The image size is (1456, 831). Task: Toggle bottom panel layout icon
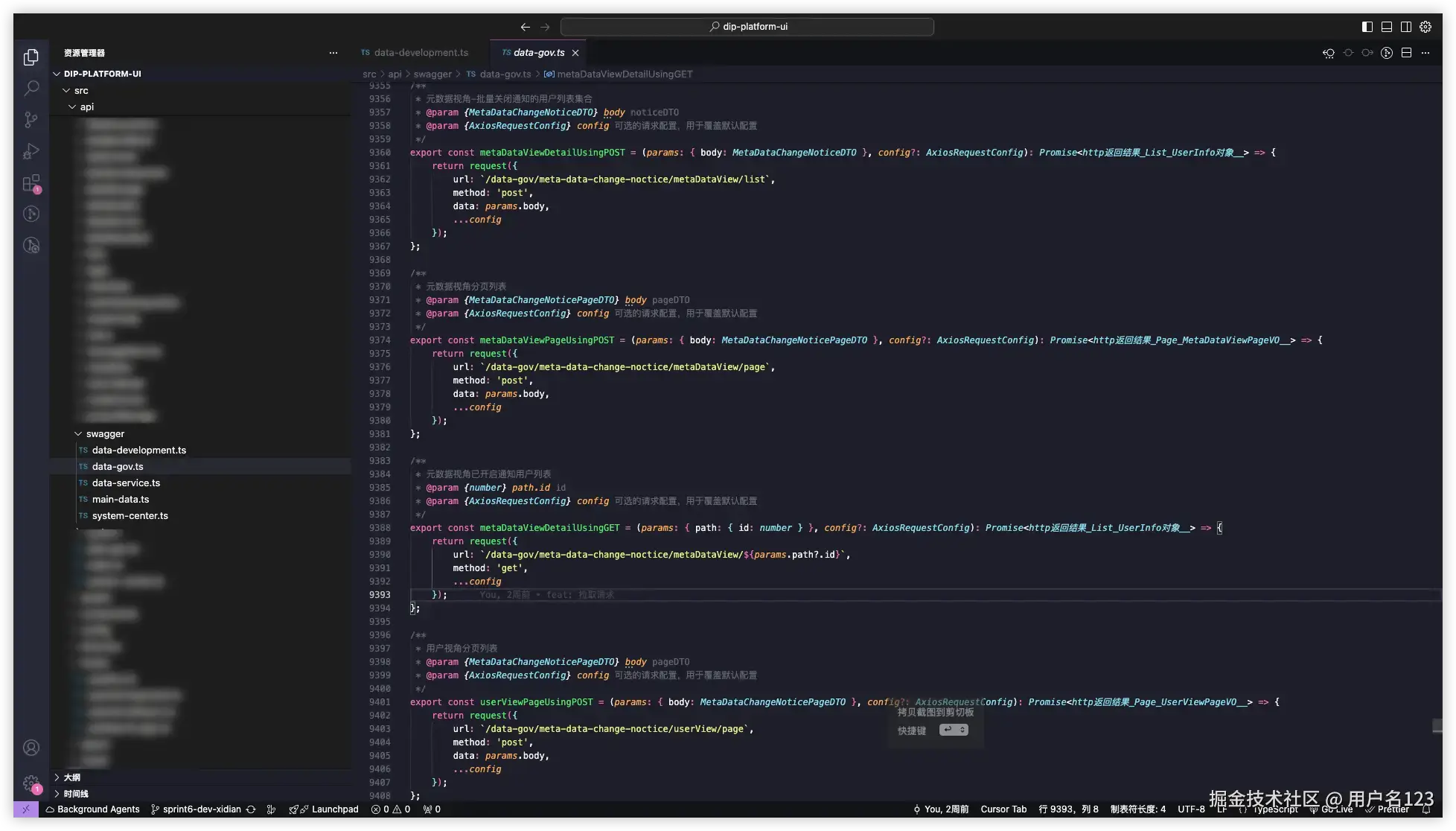1387,27
